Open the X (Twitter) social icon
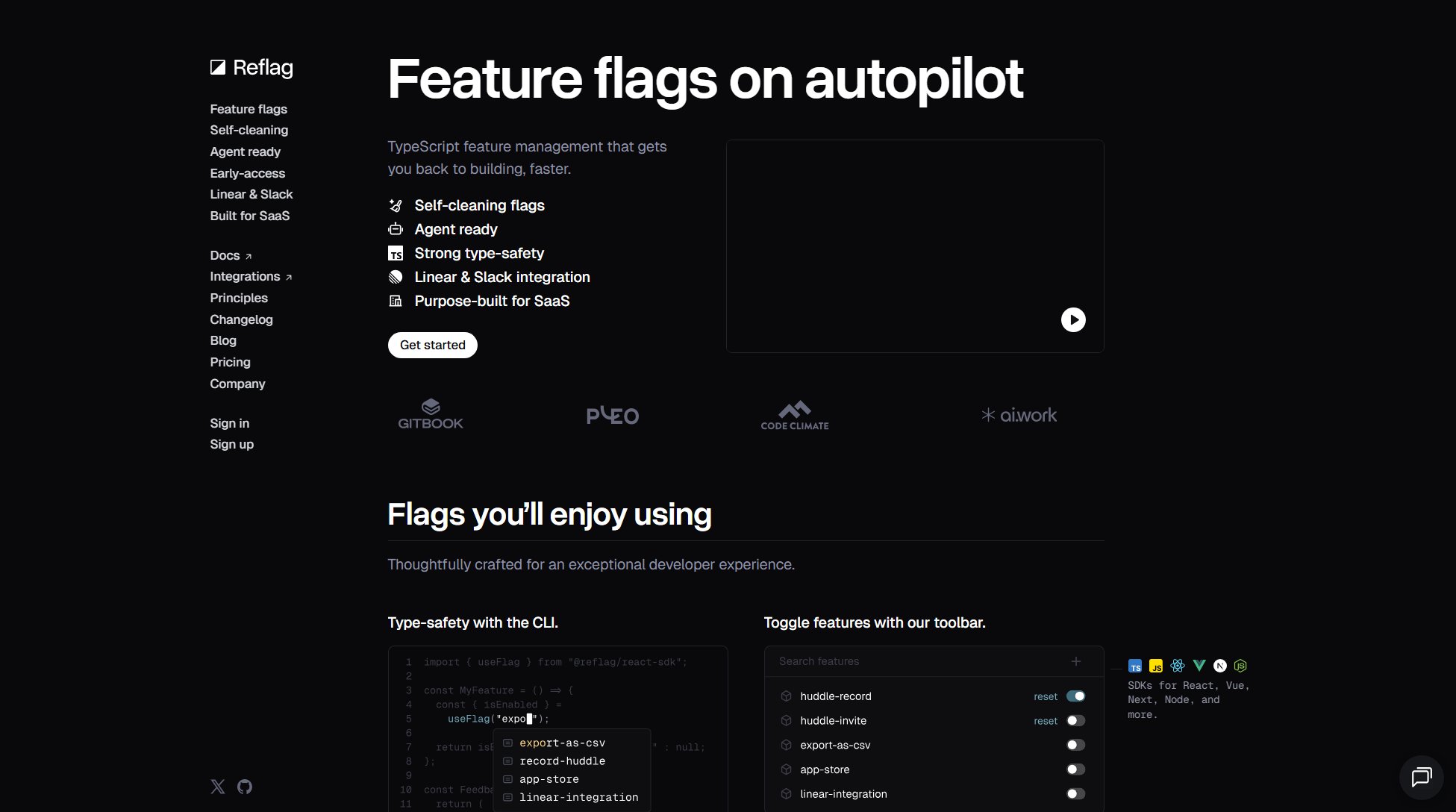This screenshot has height=812, width=1456. pos(218,787)
